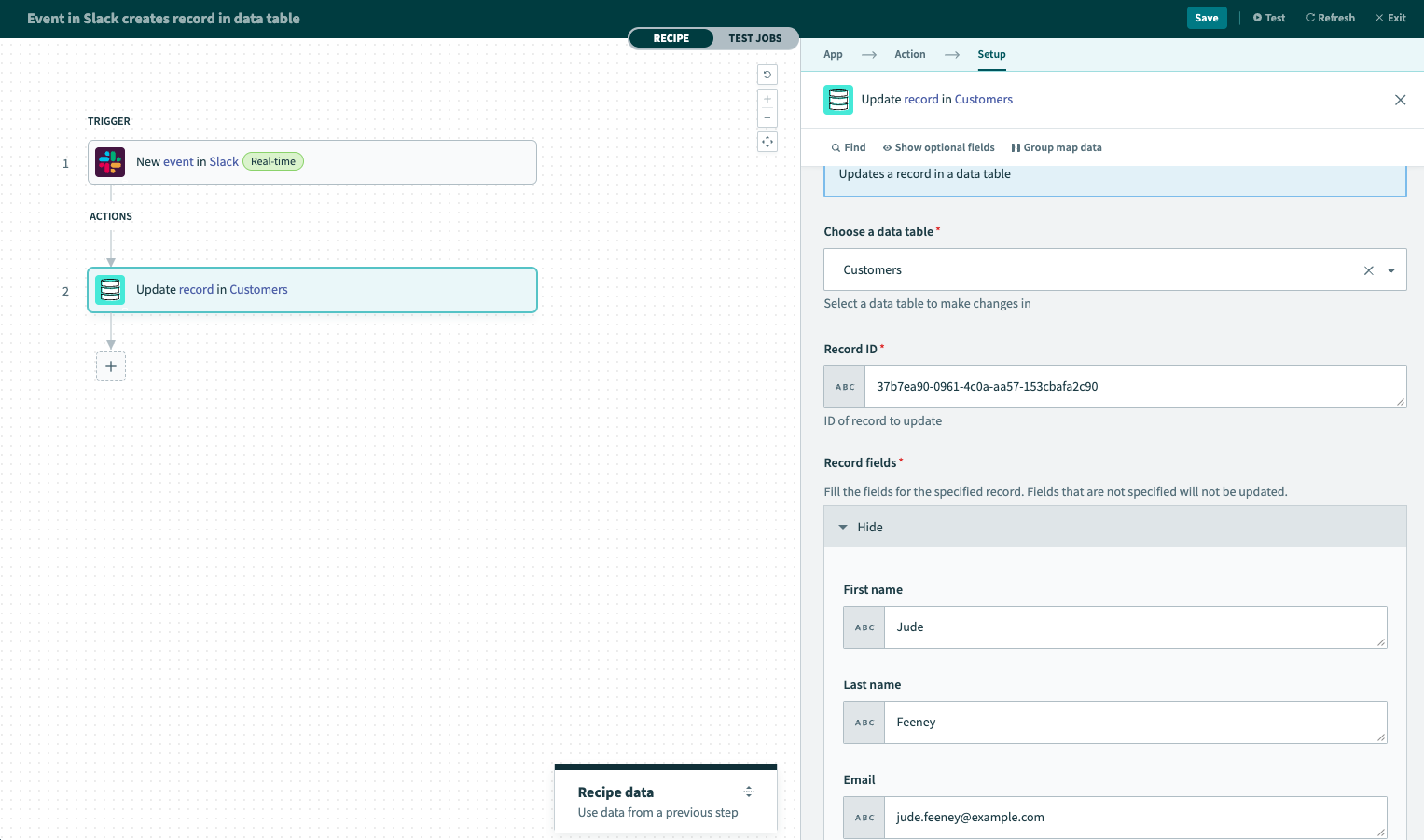The image size is (1424, 840).
Task: Switch to the TEST JOBS view
Action: (x=754, y=38)
